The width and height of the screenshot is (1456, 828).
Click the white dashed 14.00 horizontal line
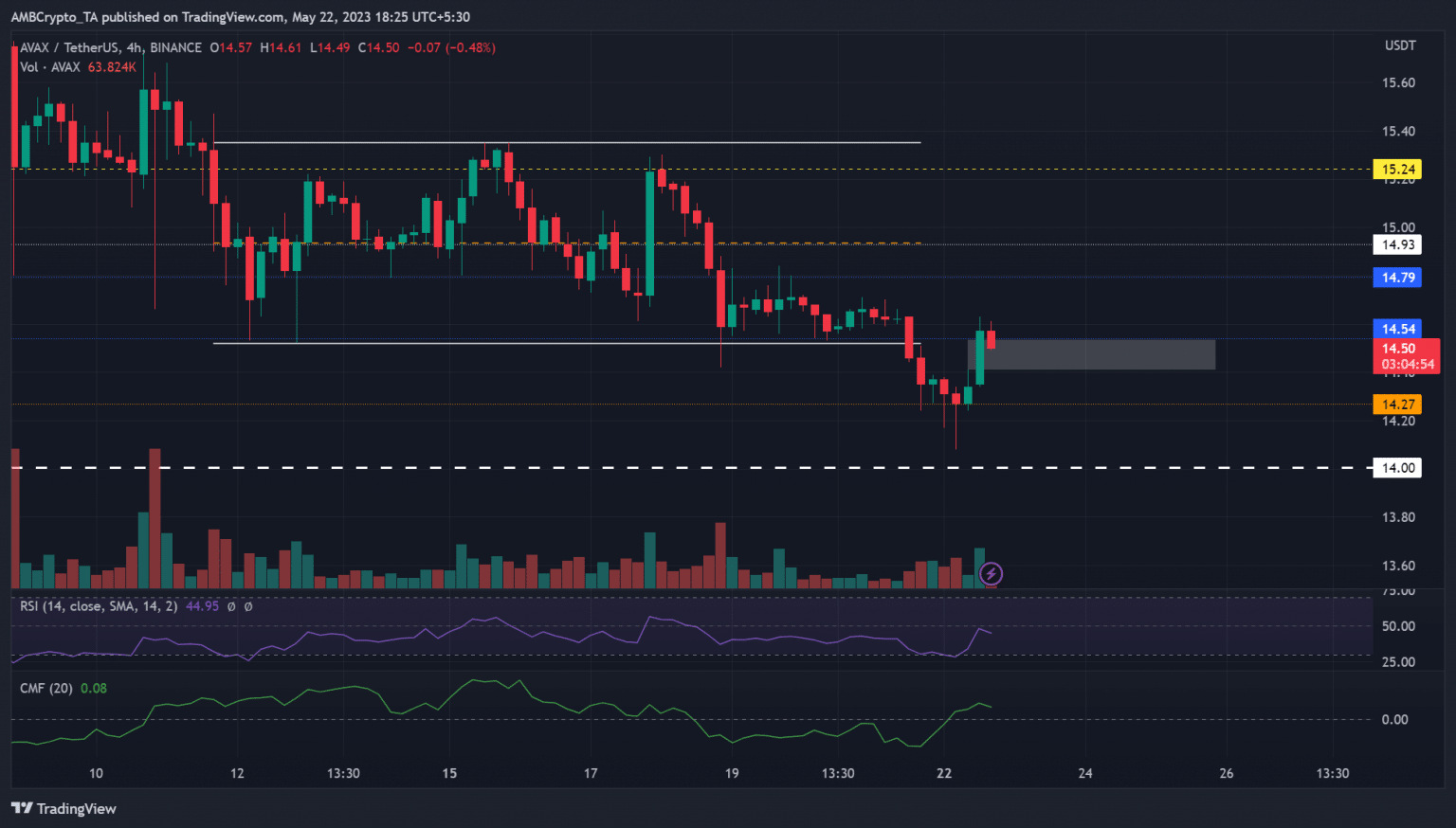(x=664, y=468)
